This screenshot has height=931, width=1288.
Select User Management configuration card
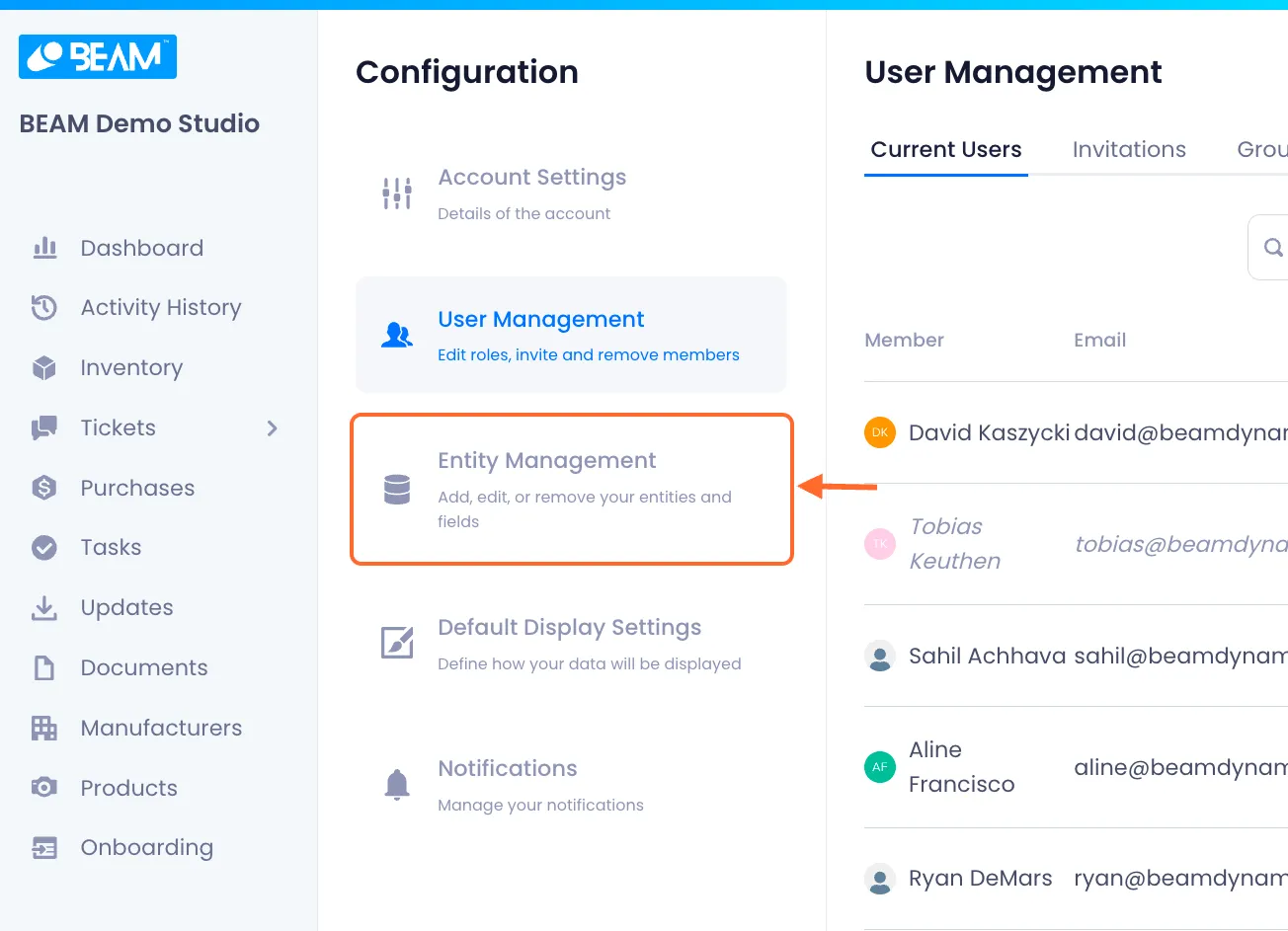pyautogui.click(x=571, y=335)
